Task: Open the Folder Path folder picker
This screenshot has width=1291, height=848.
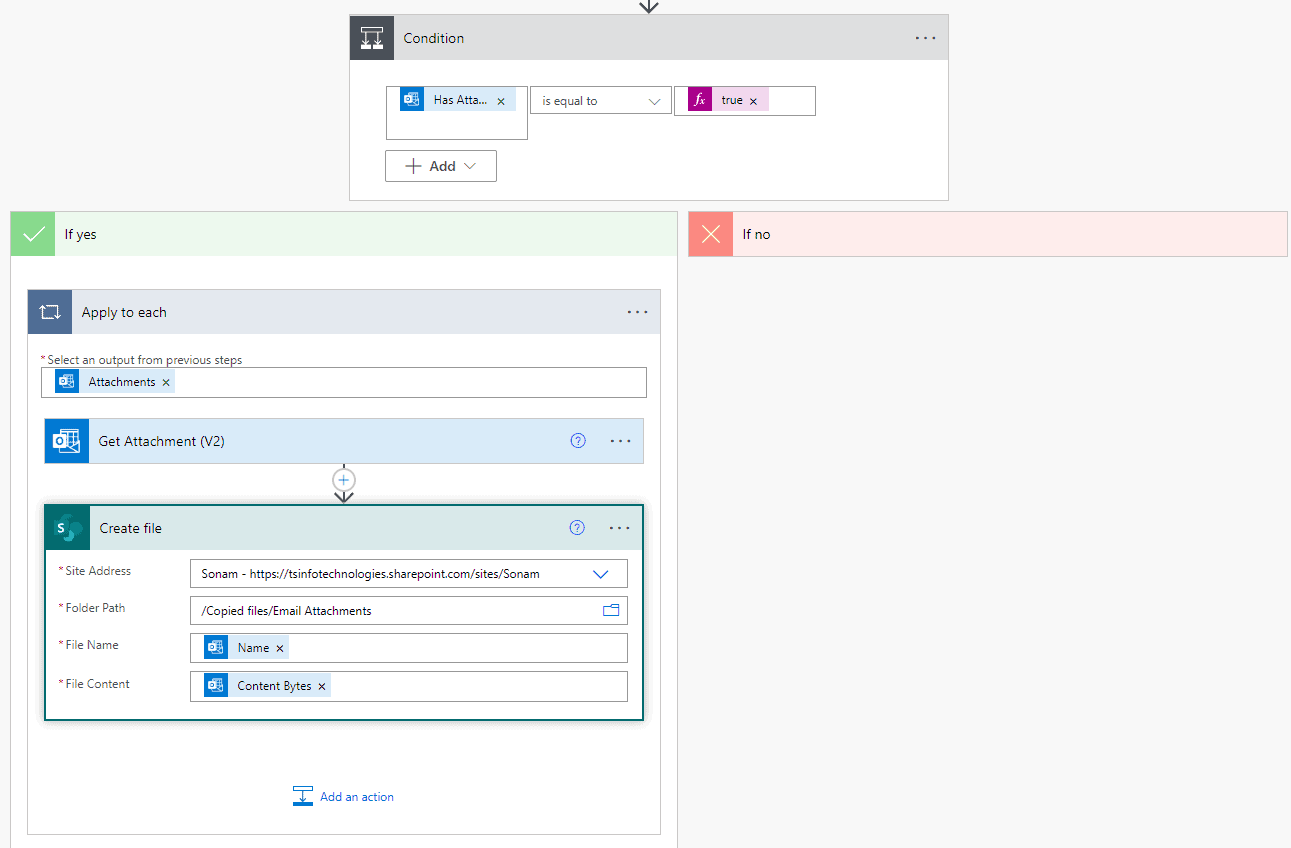Action: click(x=611, y=610)
